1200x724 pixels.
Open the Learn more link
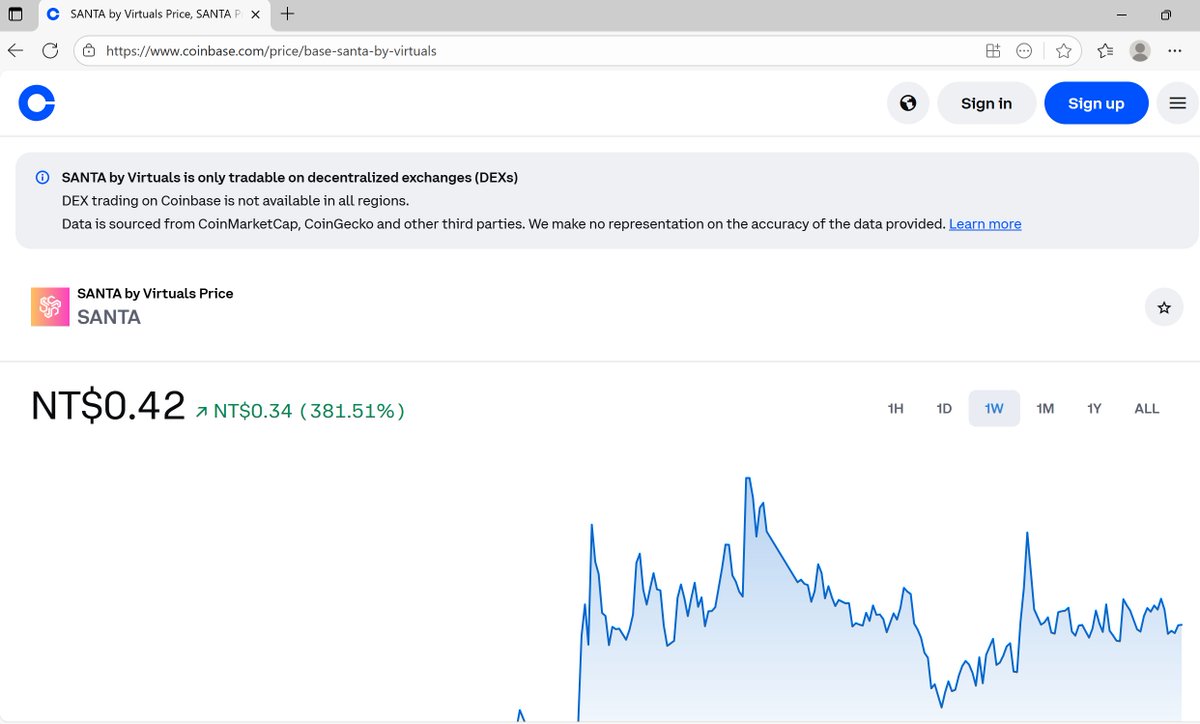pyautogui.click(x=985, y=224)
